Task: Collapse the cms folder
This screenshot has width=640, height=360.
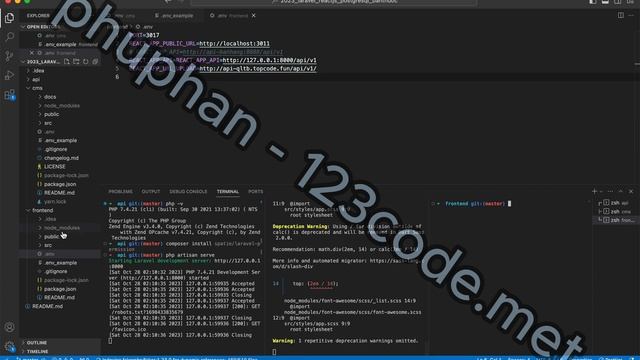Action: (37, 88)
